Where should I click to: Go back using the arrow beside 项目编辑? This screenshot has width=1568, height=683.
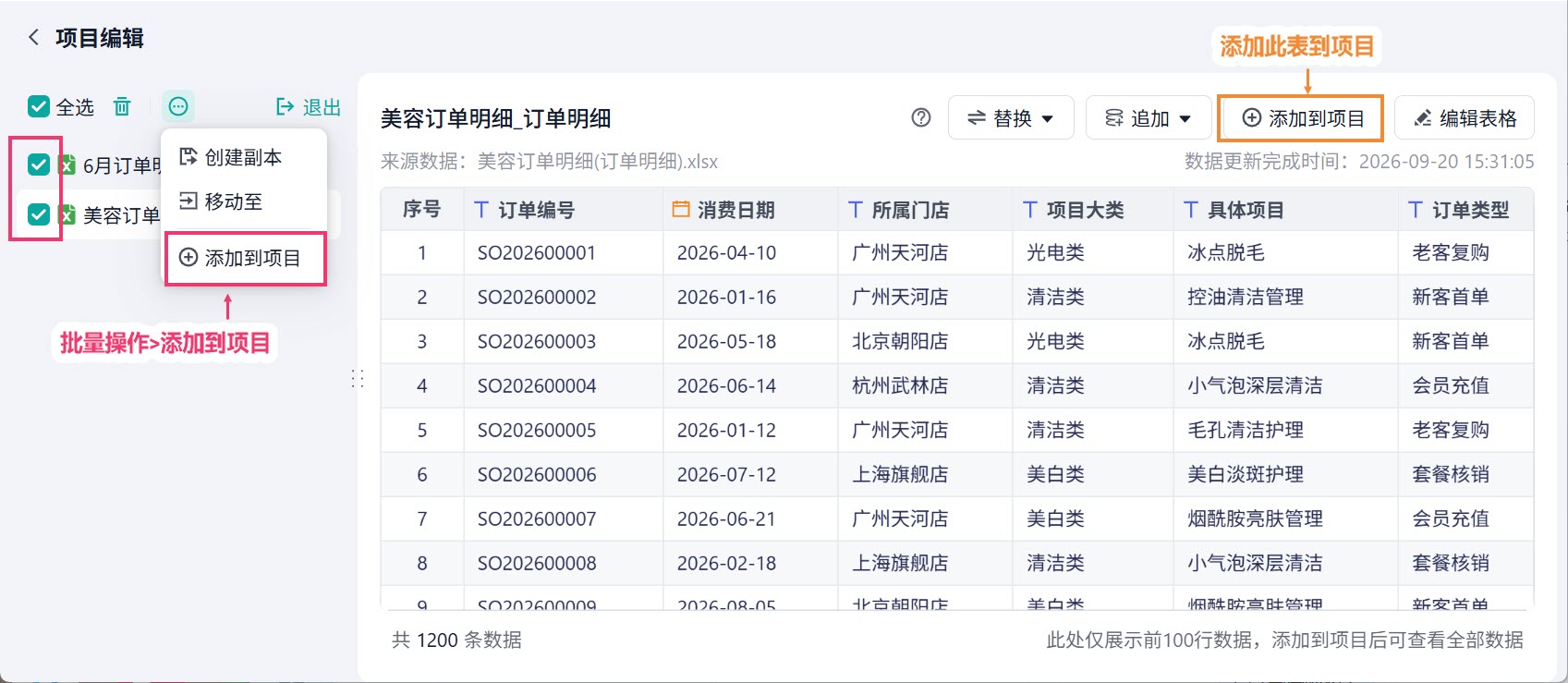click(x=34, y=38)
